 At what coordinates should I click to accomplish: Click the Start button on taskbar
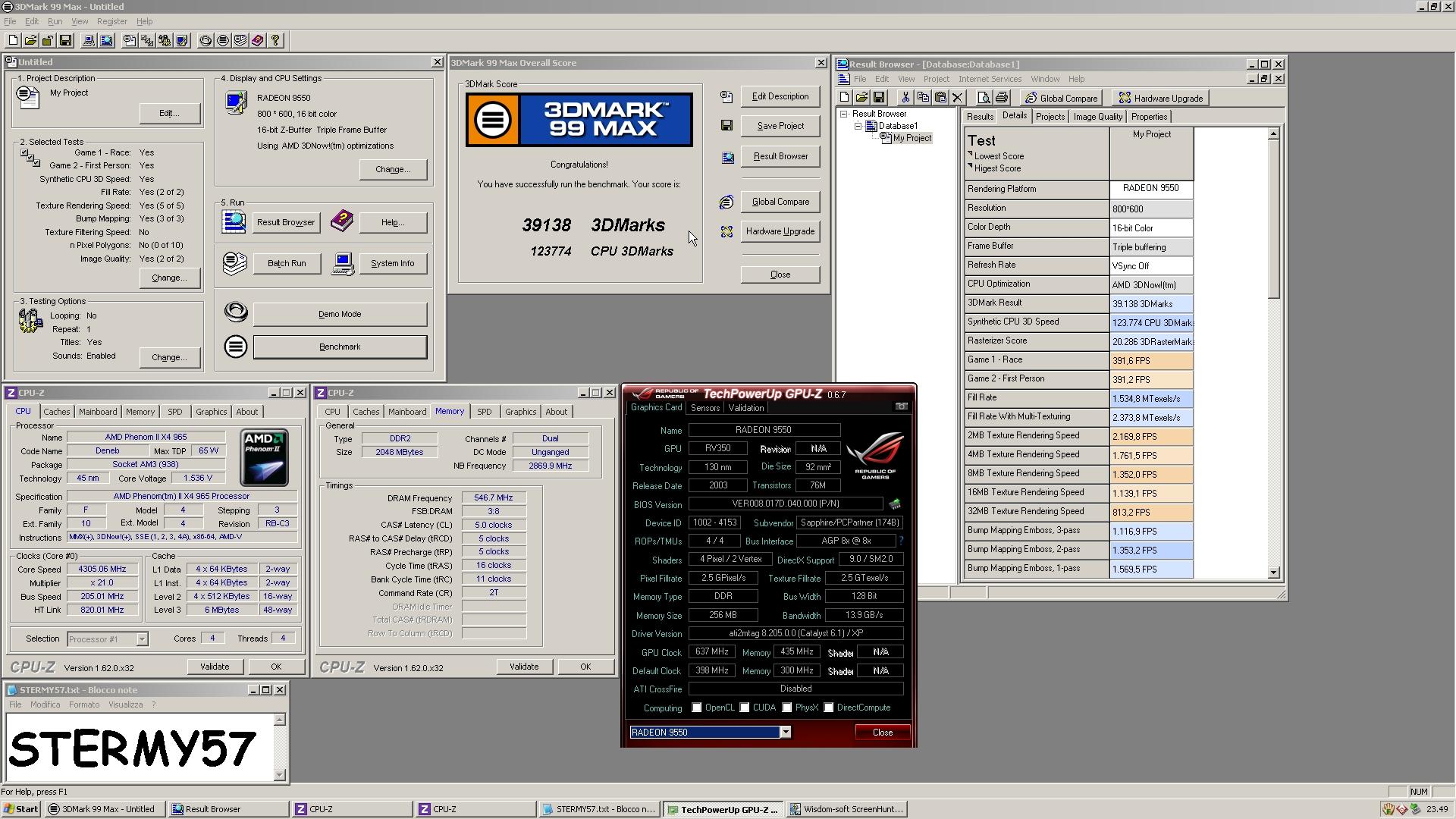[x=20, y=809]
